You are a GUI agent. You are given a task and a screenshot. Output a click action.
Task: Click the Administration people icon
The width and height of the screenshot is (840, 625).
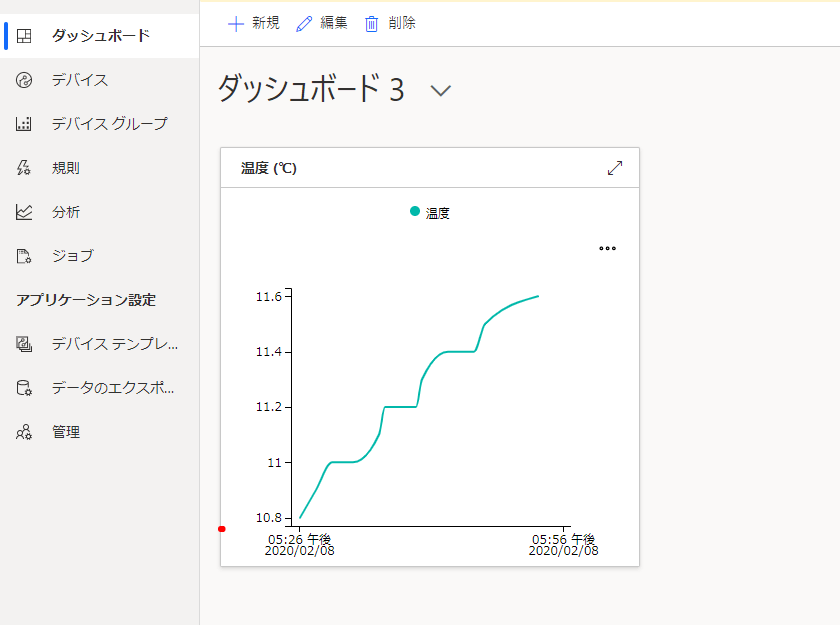25,432
